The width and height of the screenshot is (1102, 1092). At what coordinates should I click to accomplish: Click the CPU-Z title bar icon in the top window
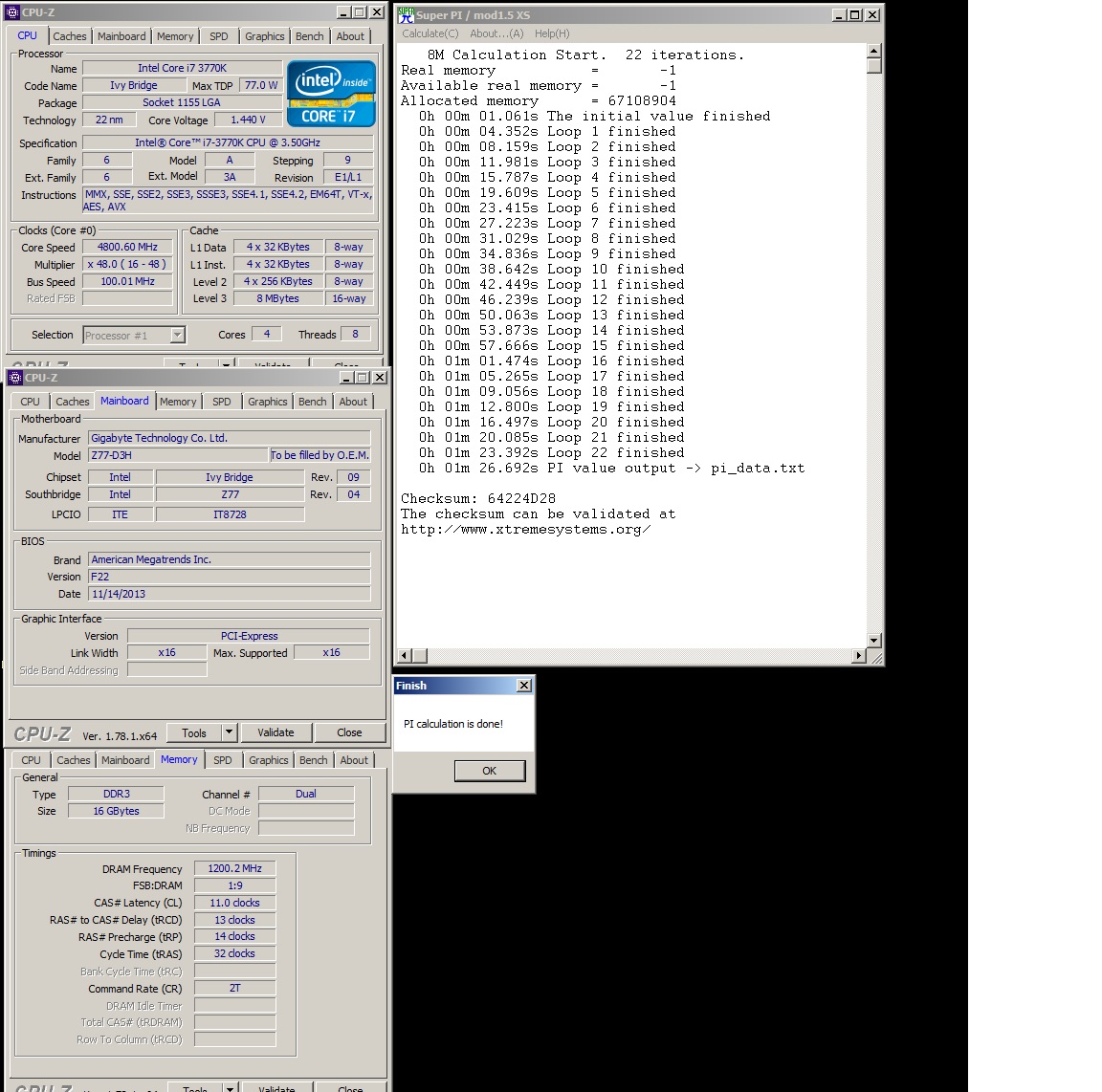(x=12, y=12)
